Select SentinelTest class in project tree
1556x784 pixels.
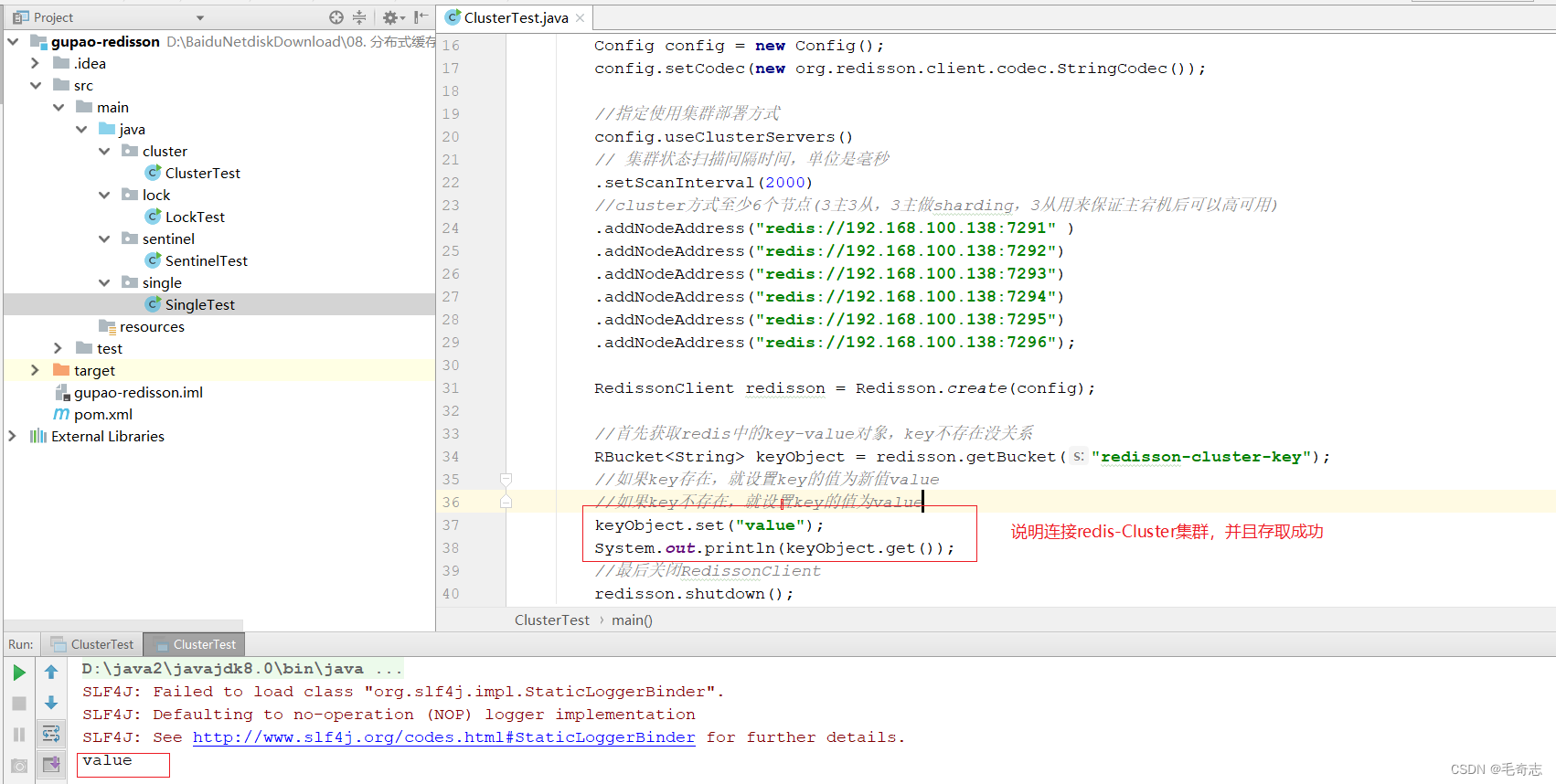tap(206, 260)
